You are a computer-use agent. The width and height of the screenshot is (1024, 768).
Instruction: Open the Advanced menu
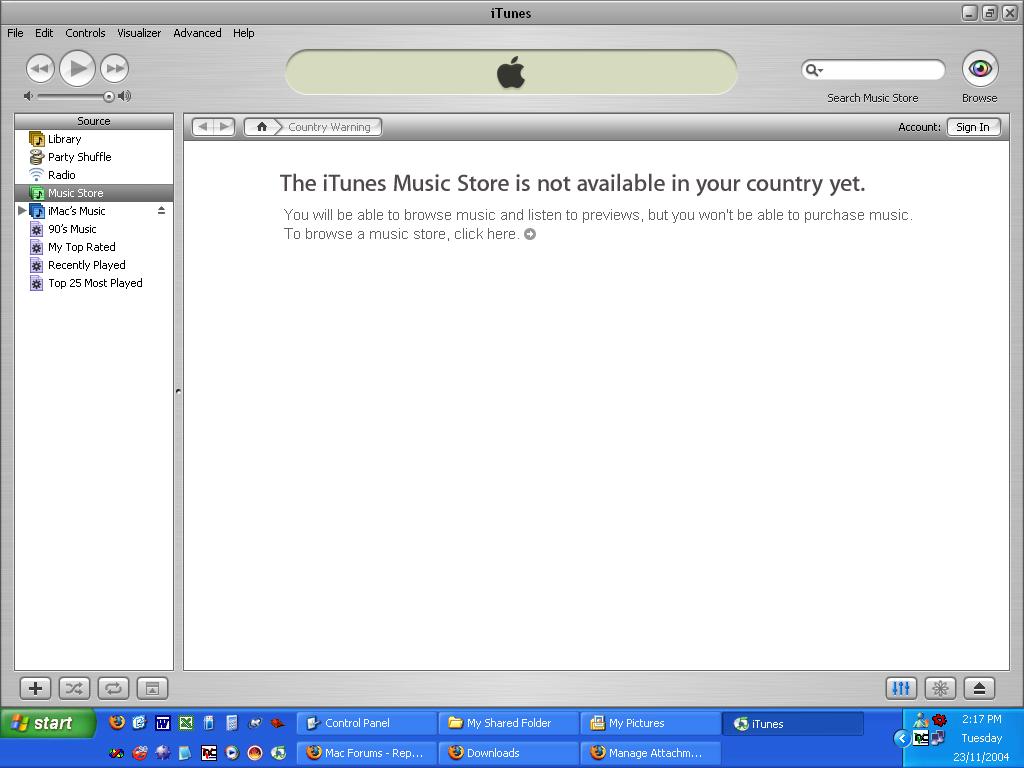pos(197,33)
